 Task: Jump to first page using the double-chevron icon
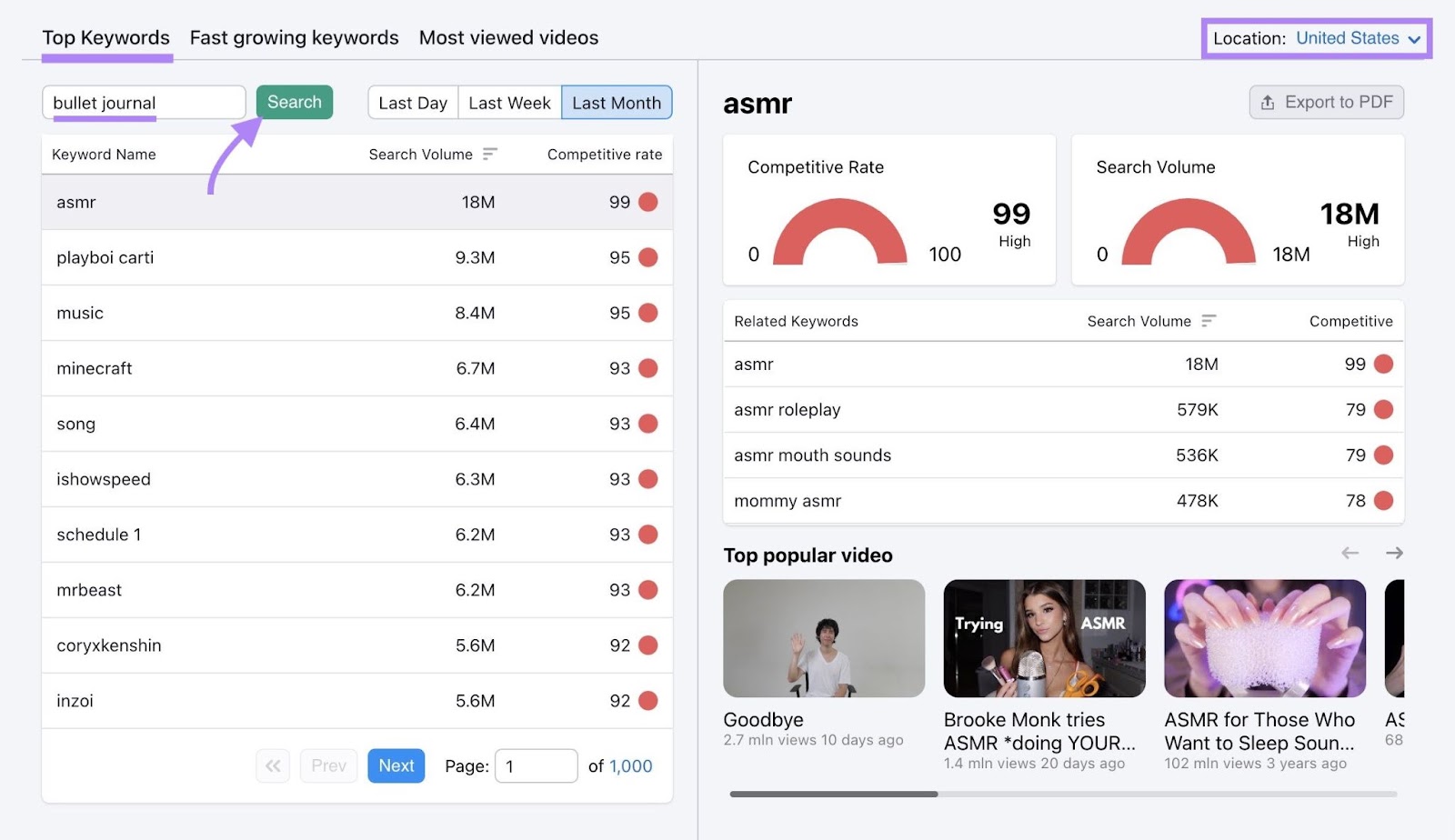(272, 765)
